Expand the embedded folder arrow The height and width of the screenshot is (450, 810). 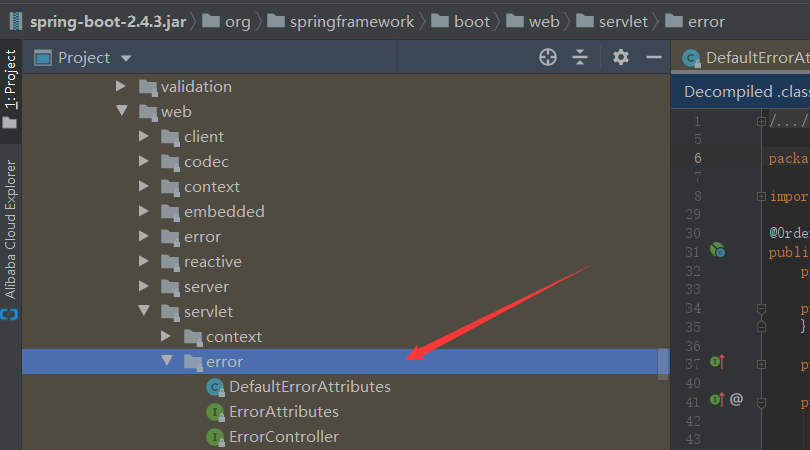coord(144,211)
